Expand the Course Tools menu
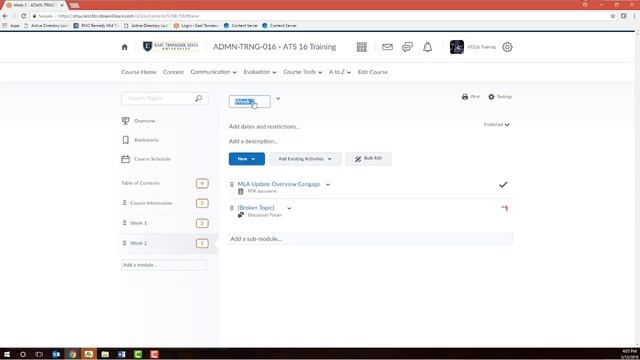The width and height of the screenshot is (640, 360). 303,72
